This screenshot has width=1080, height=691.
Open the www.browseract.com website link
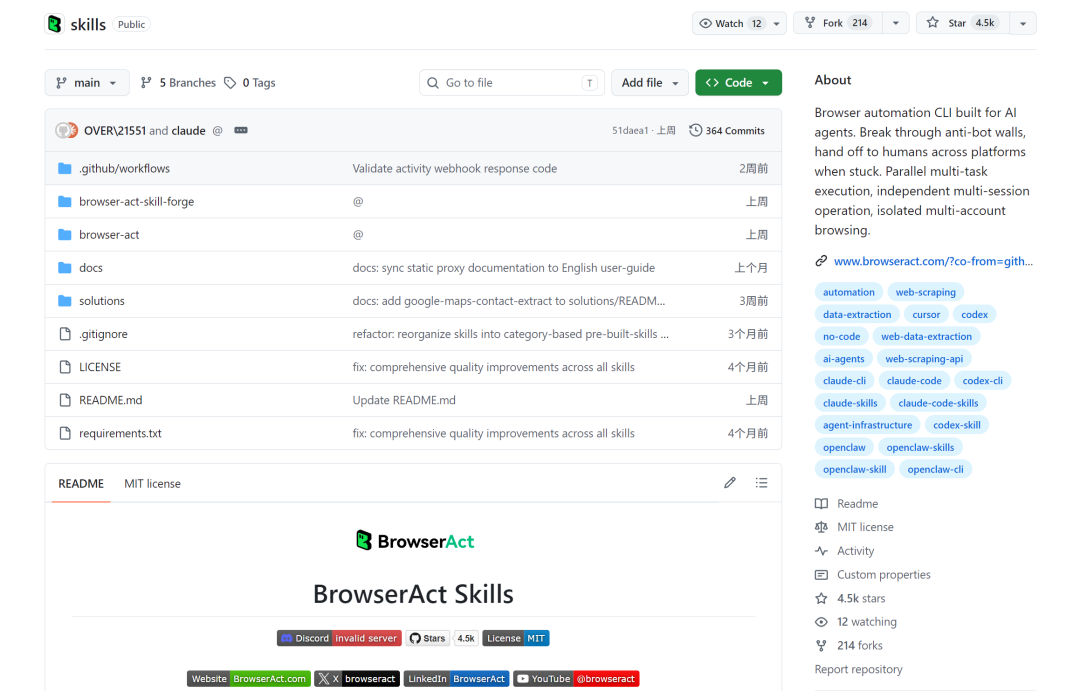(933, 261)
